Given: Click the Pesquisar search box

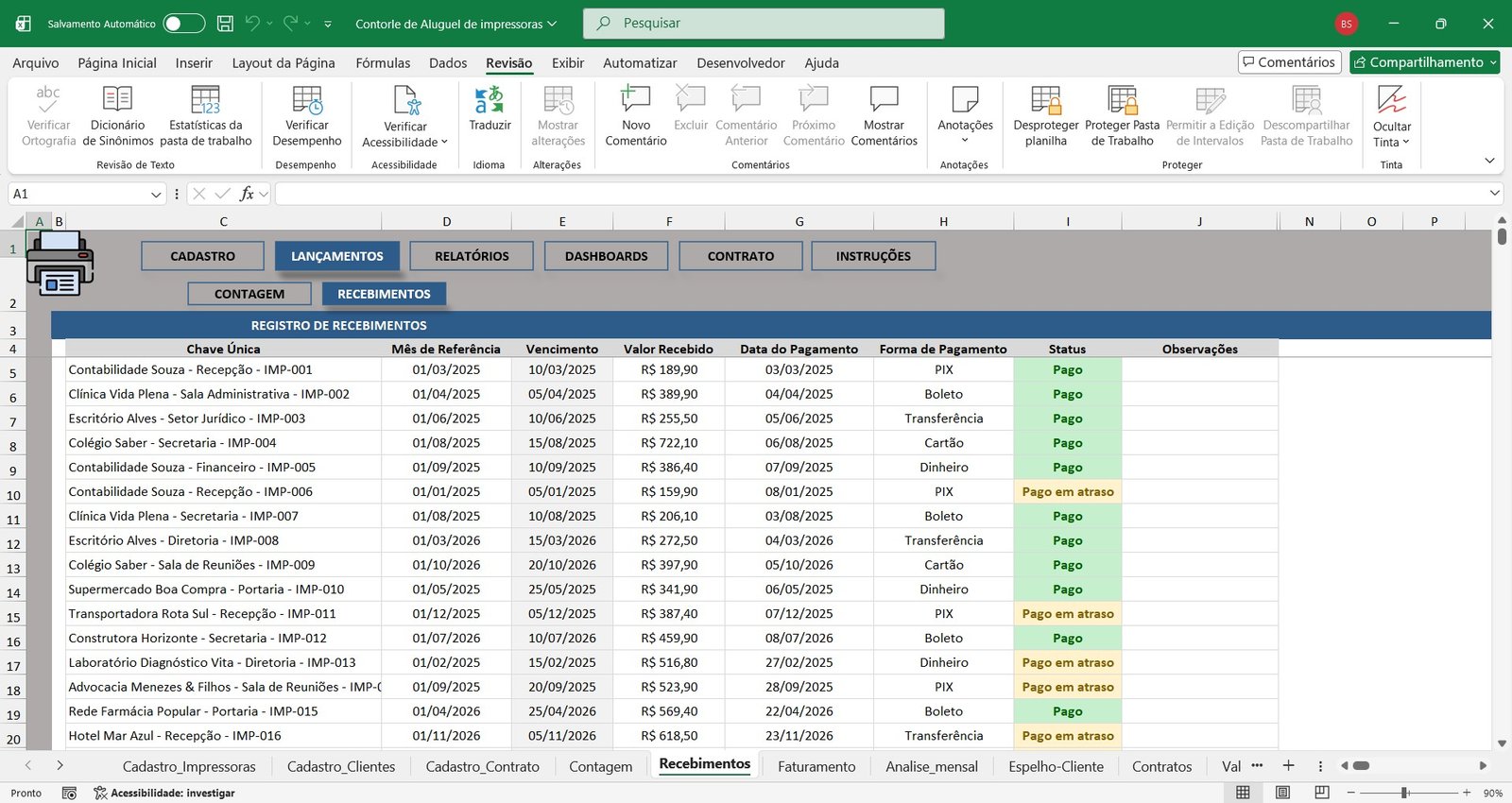Looking at the screenshot, I should [x=764, y=24].
